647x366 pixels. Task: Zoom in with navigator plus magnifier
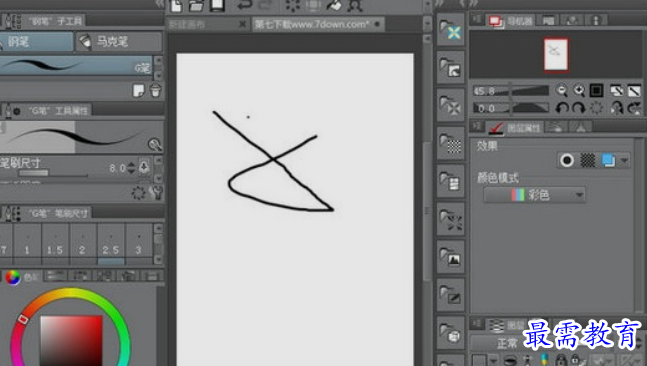[x=579, y=90]
